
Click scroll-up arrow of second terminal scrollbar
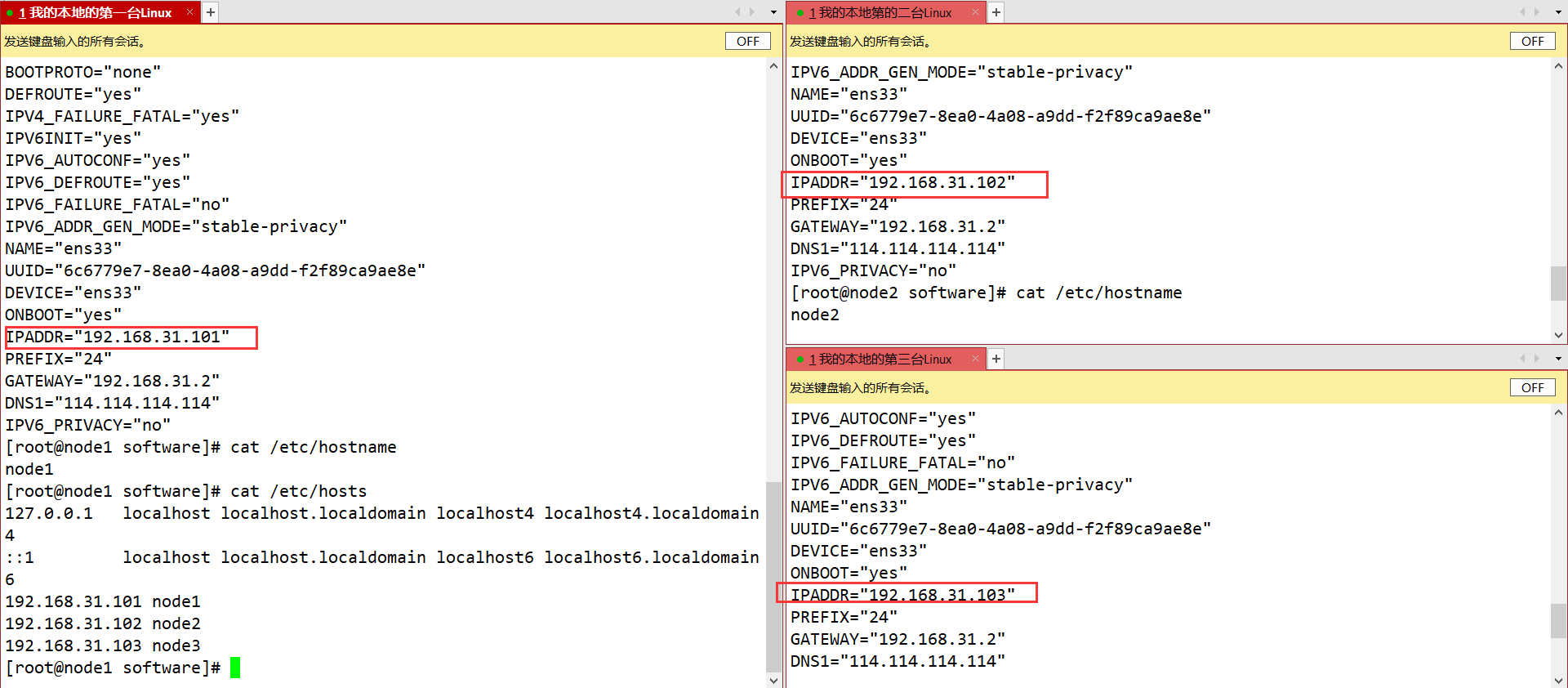[x=1558, y=66]
